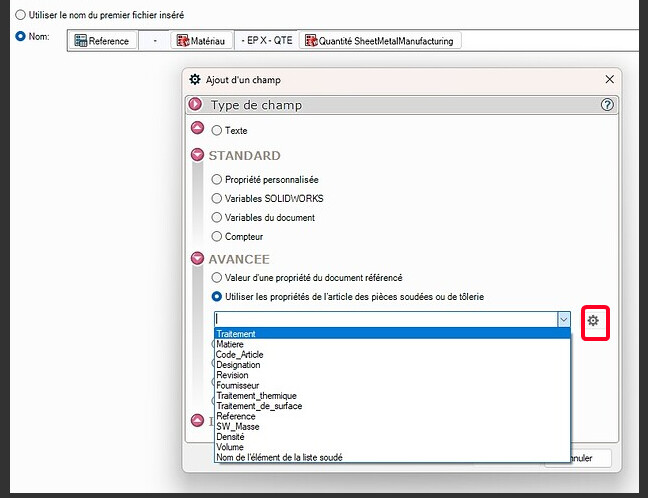Click the property combo box dropdown arrow

563,319
